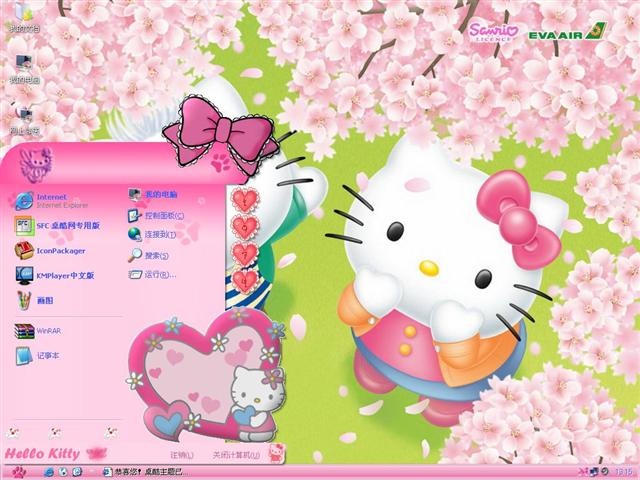Open My Computer desktop icon

pyautogui.click(x=24, y=69)
